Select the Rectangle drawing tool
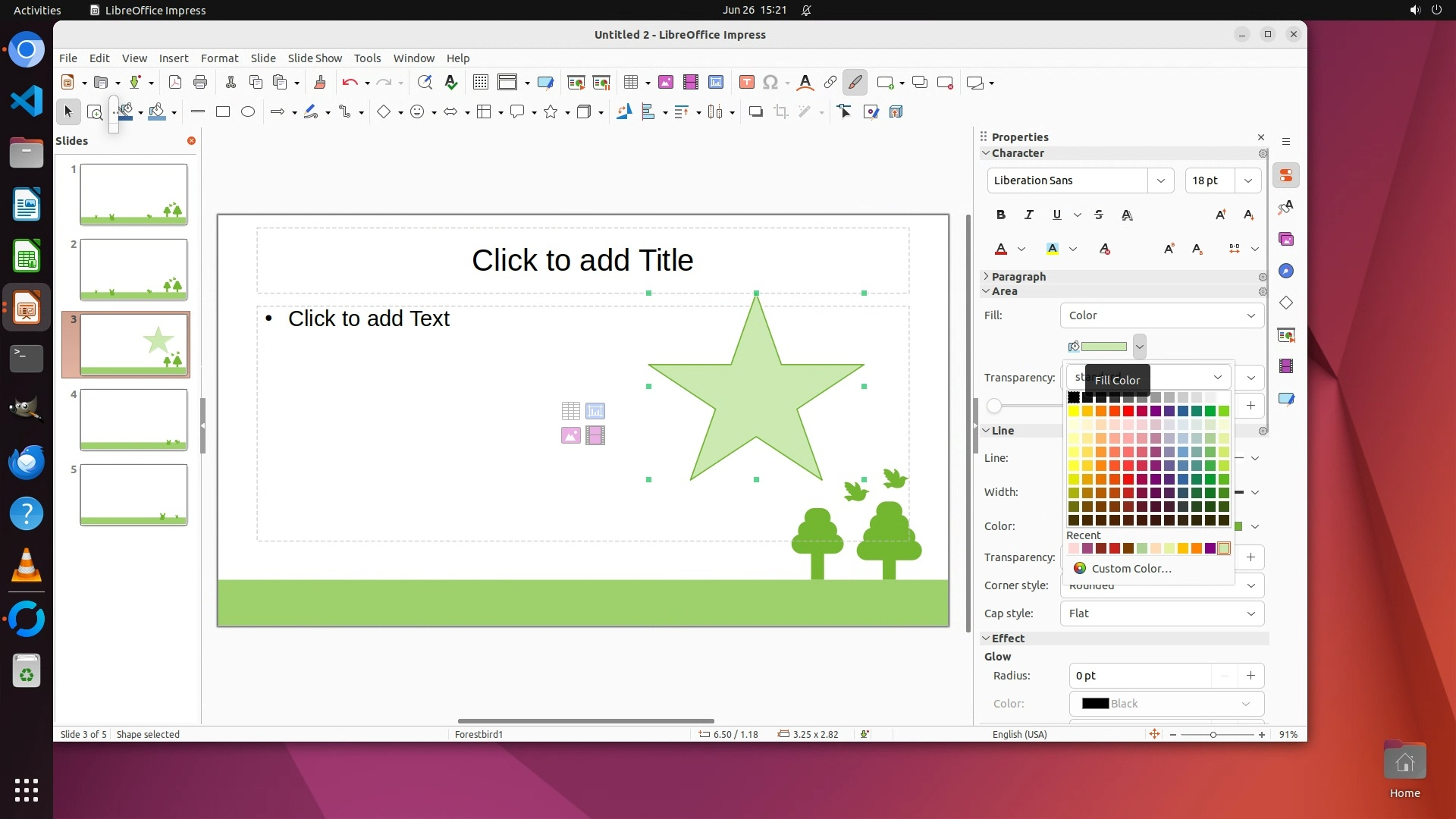 click(x=223, y=112)
